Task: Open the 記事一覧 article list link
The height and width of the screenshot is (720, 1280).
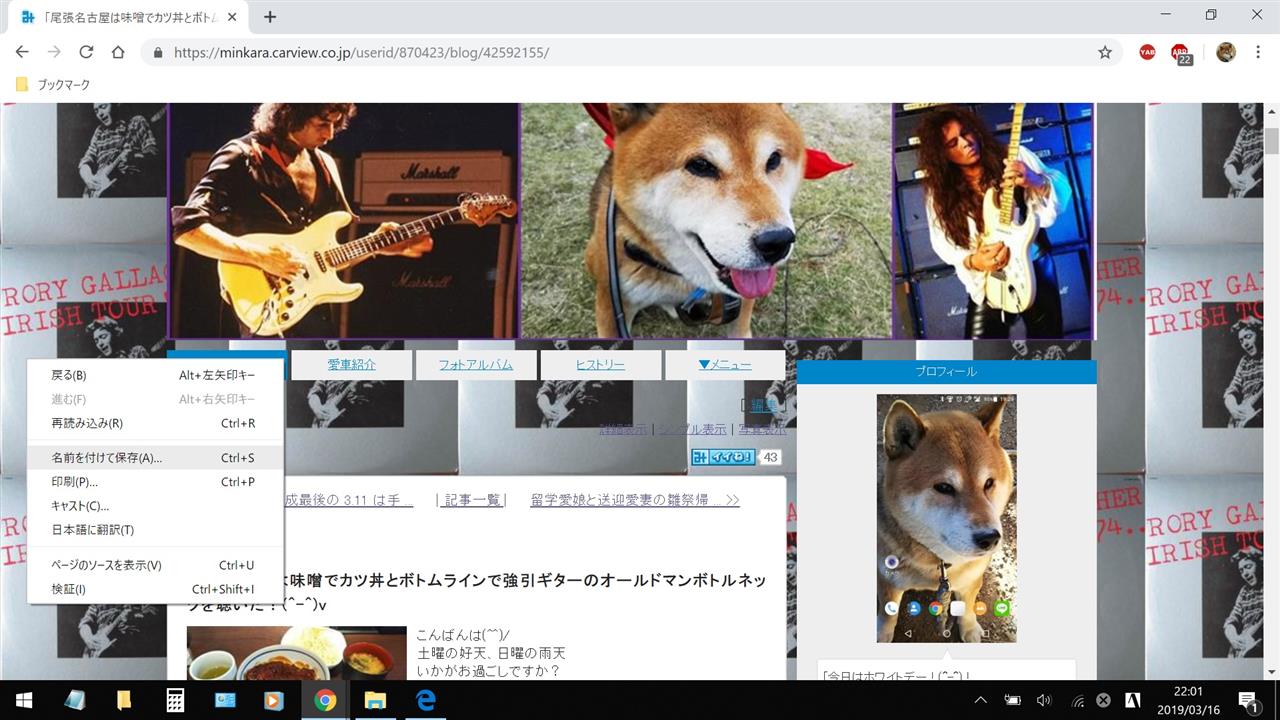Action: tap(474, 500)
